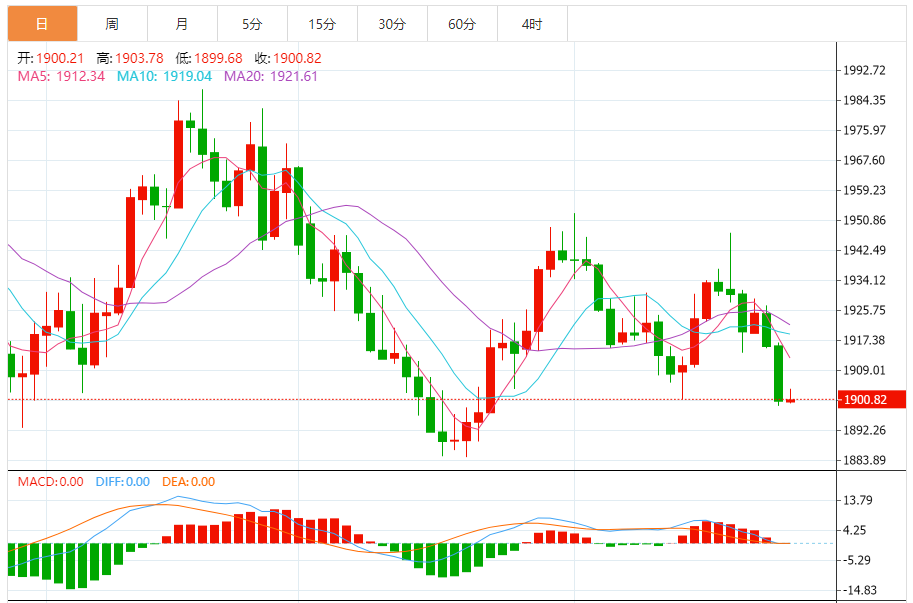
Task: Switch to the 周 weekly tab
Action: 112,24
